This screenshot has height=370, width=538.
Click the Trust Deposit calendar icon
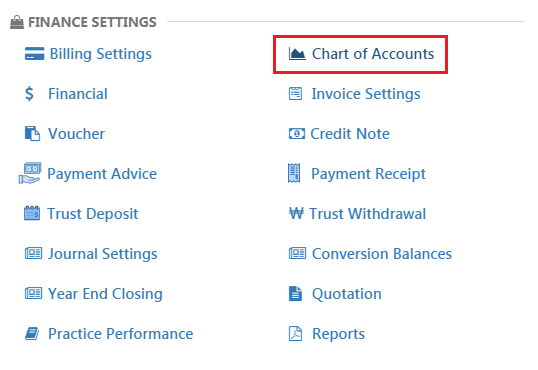point(32,213)
